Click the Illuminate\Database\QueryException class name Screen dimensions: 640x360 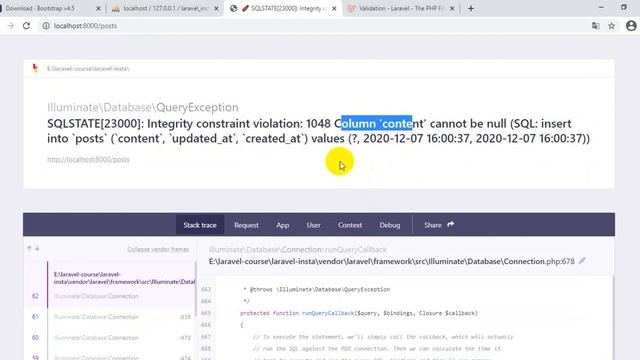click(x=143, y=107)
